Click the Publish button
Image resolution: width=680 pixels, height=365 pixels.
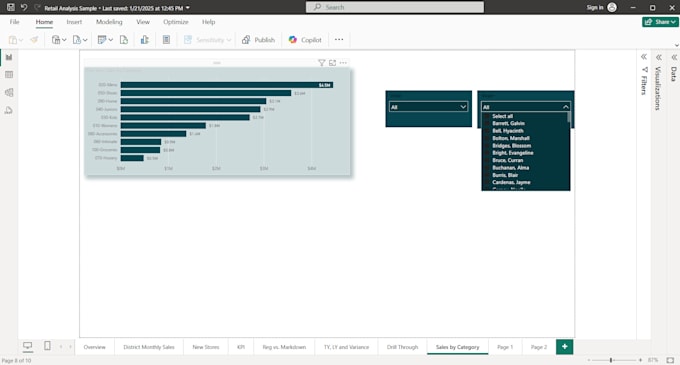point(258,40)
